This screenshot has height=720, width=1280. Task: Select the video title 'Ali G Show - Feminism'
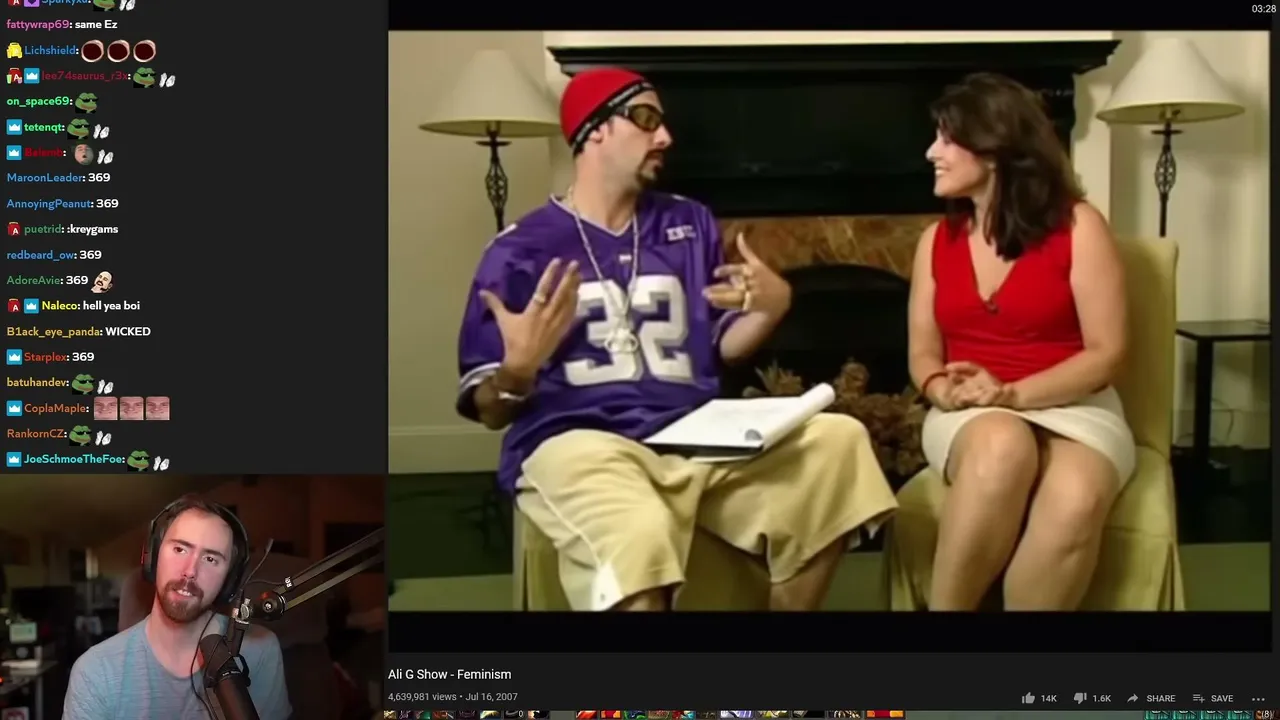(x=449, y=674)
